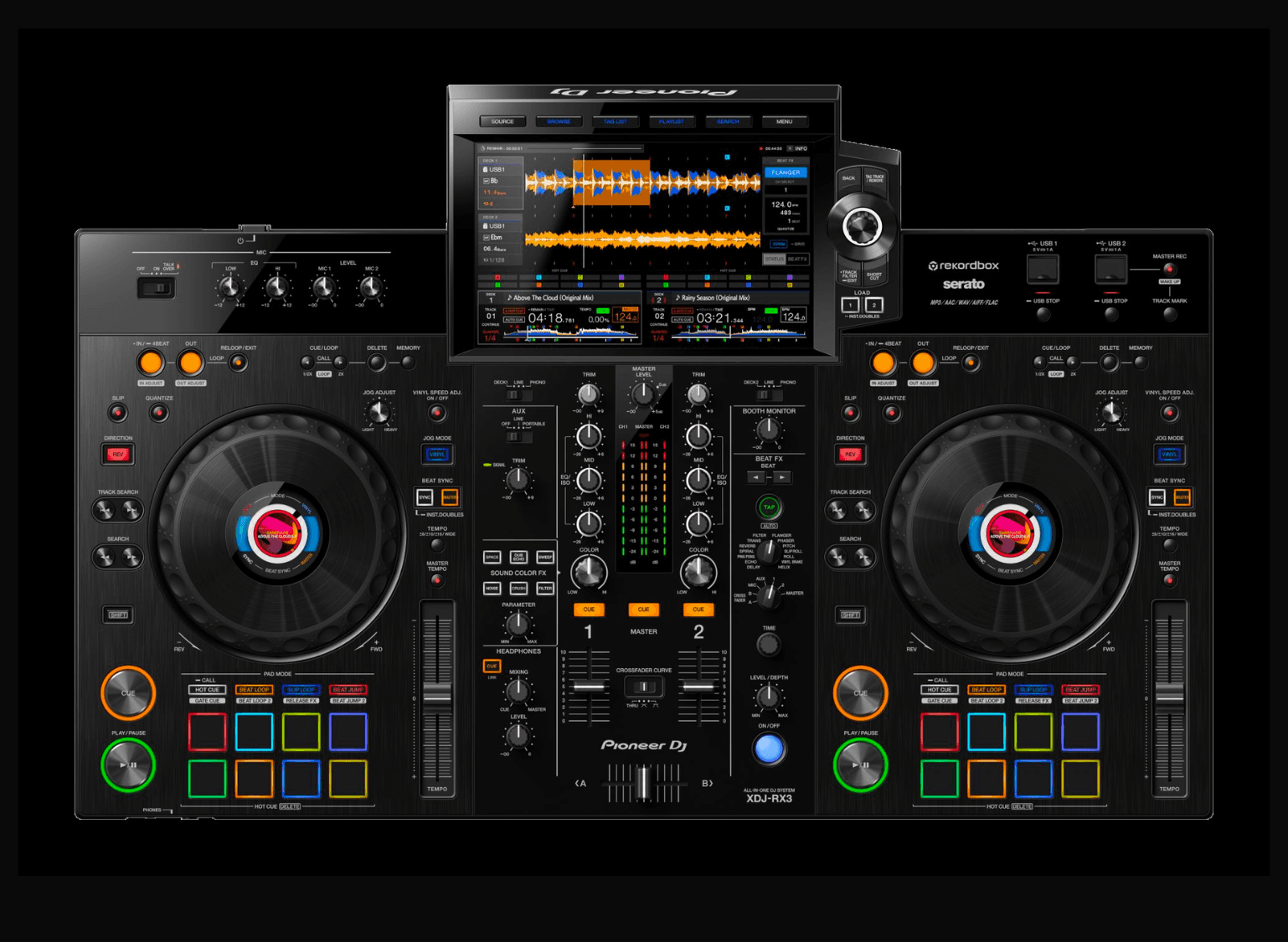1288x942 pixels.
Task: Toggle the blue BEAT FX ON/OFF button
Action: pyautogui.click(x=769, y=749)
